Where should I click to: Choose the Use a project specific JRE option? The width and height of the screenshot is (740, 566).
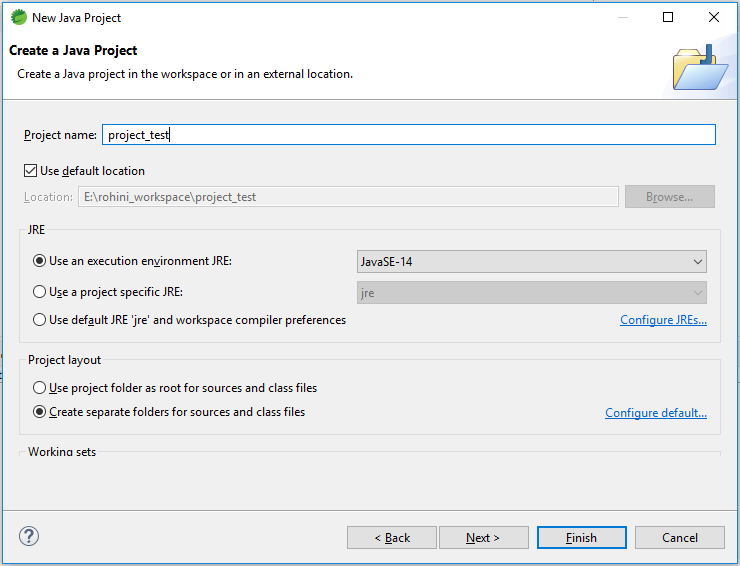[40, 292]
